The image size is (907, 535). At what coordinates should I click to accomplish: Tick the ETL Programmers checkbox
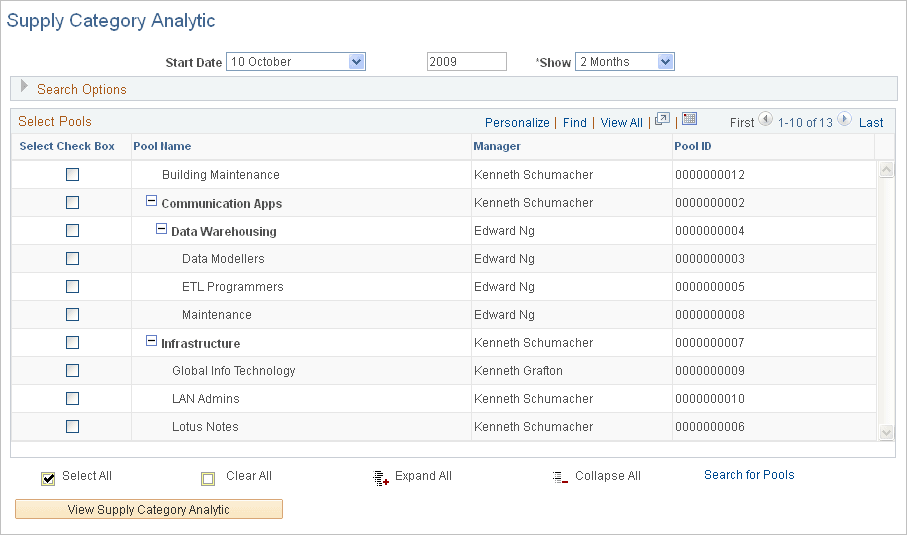click(72, 286)
